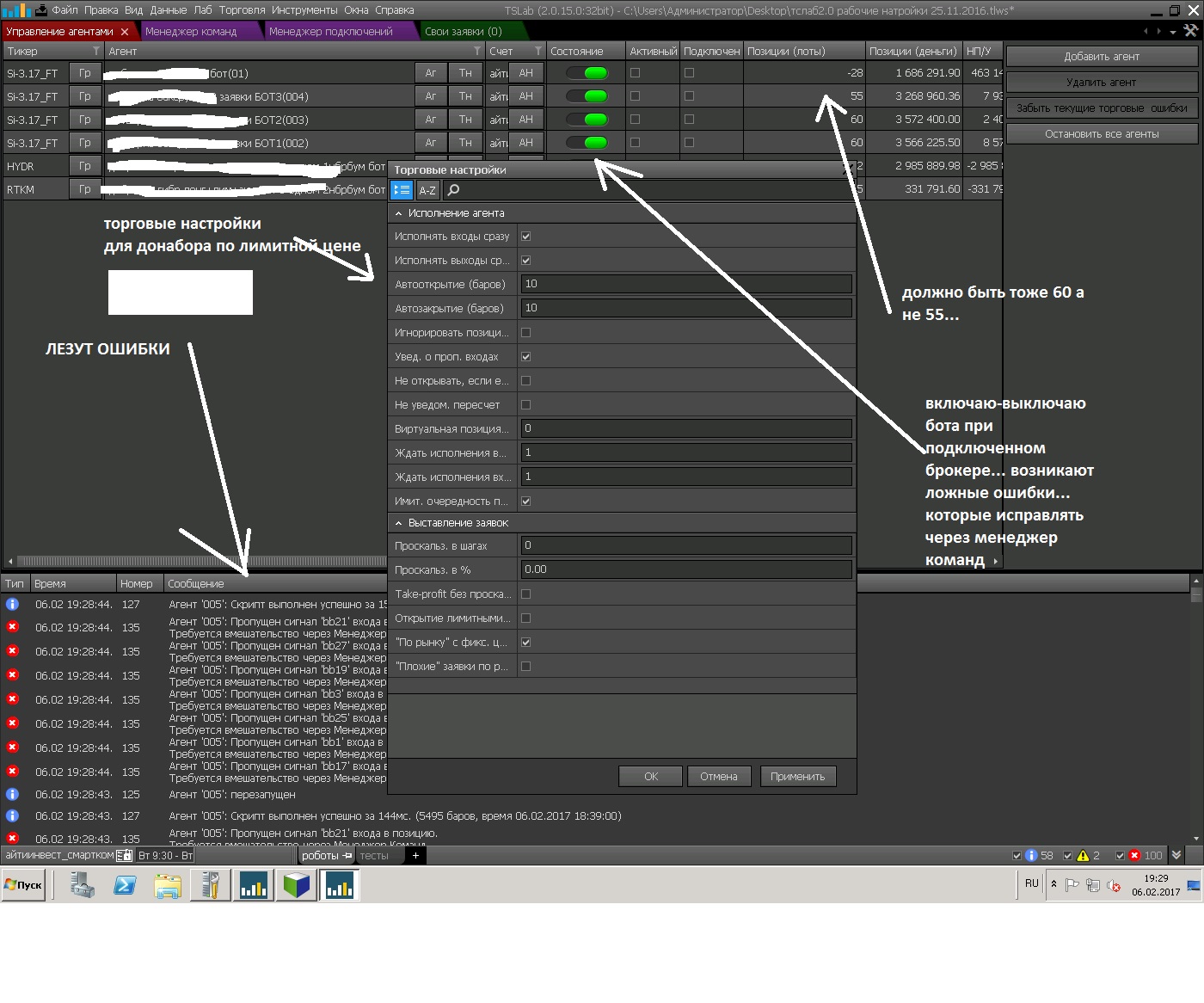Click the magnifier search icon in Торговые настройки
The image size is (1204, 1003).
(453, 190)
